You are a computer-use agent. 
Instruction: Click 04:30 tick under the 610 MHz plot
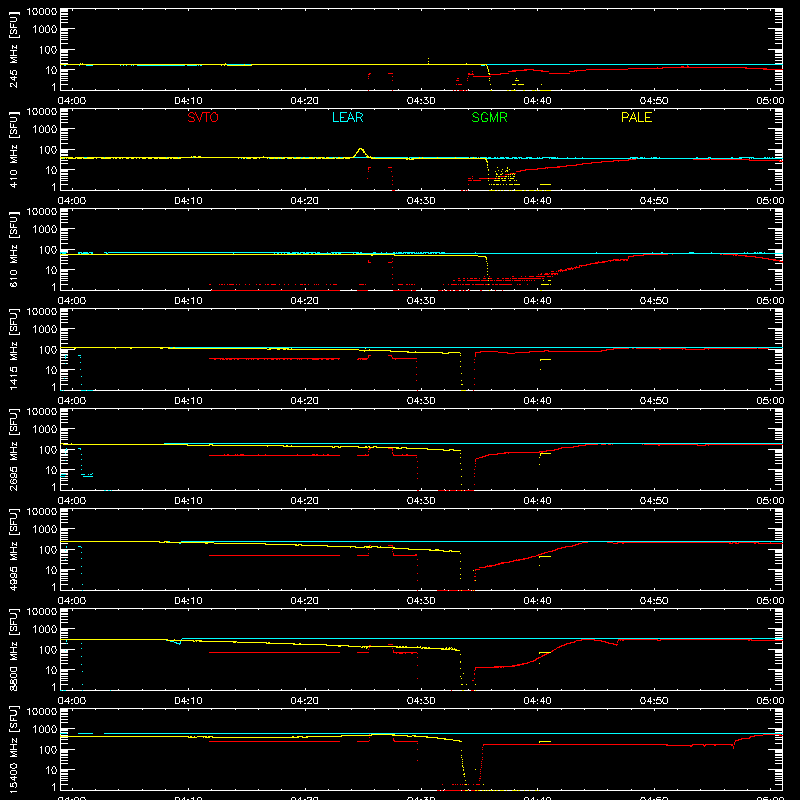pos(421,301)
